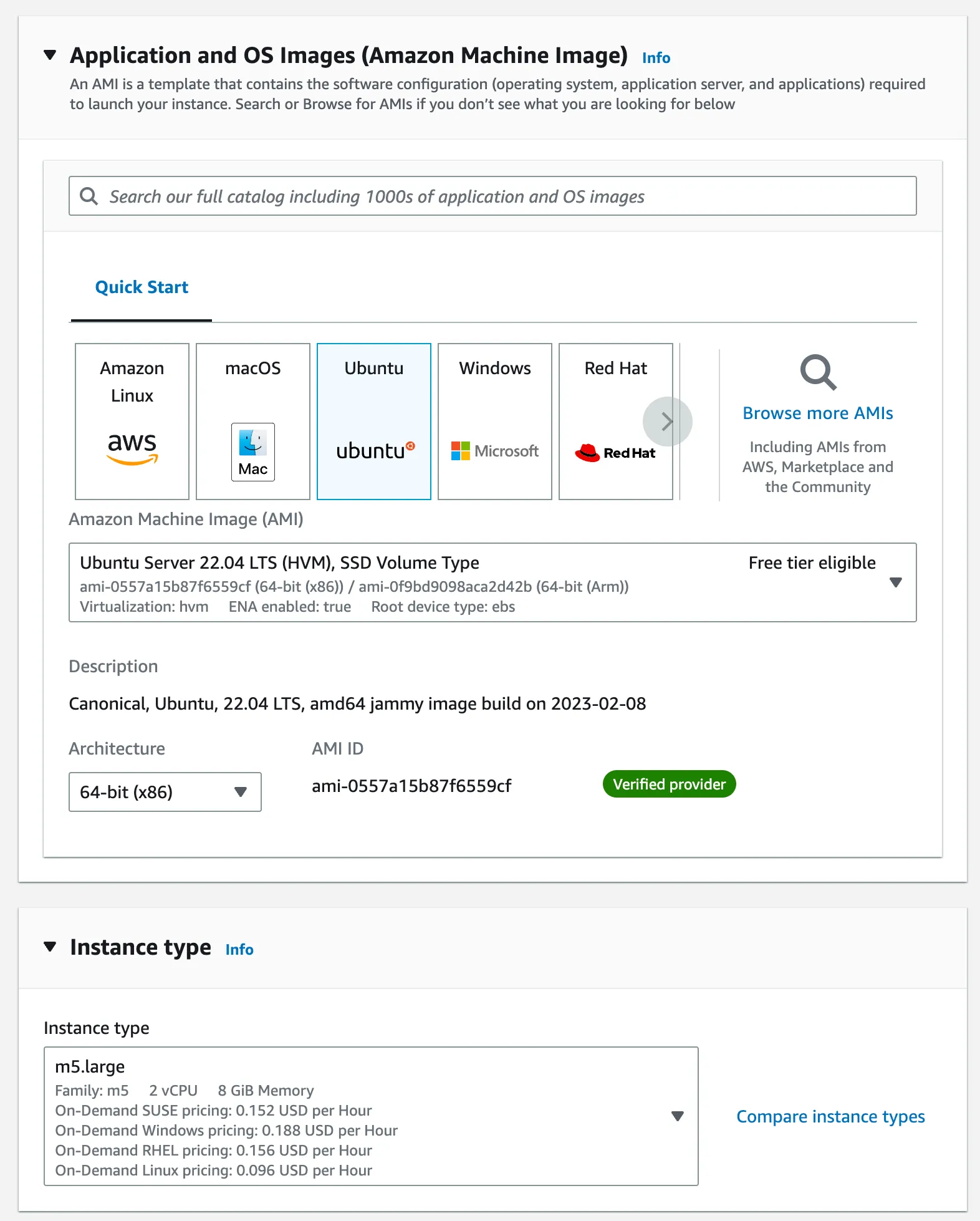The height and width of the screenshot is (1221, 980).
Task: Click the Root device type: ebs text
Action: click(x=443, y=607)
